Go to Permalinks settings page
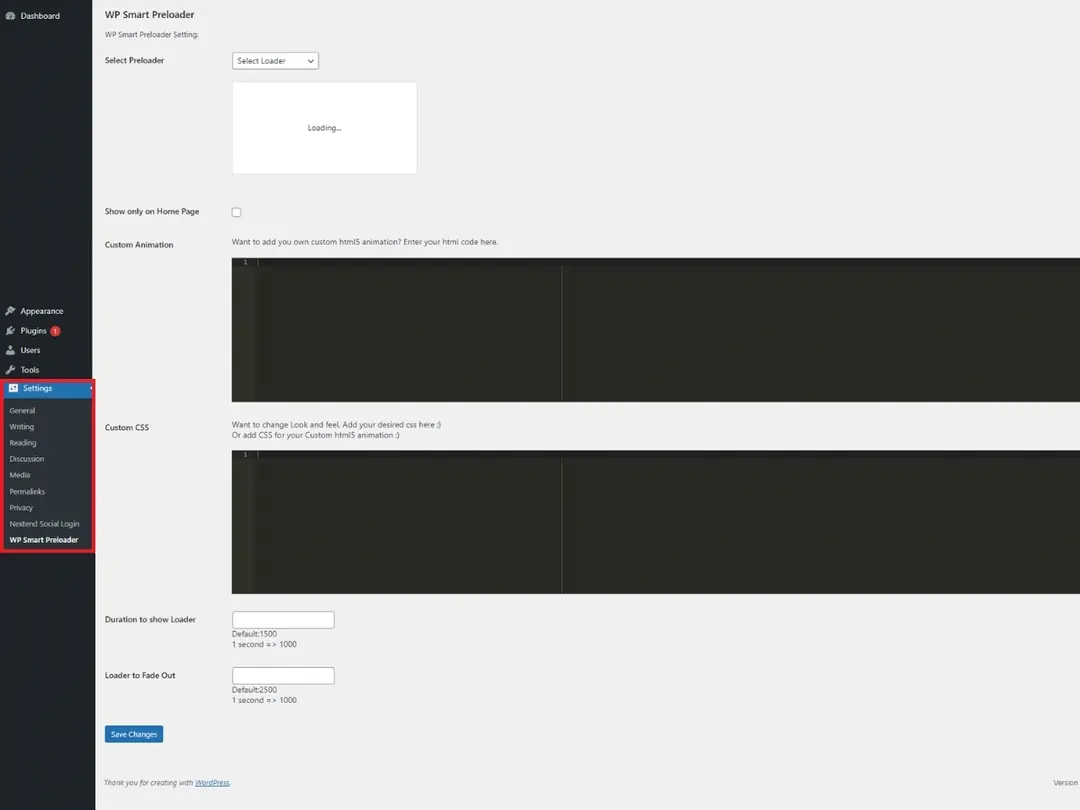Image resolution: width=1080 pixels, height=810 pixels. coord(27,492)
